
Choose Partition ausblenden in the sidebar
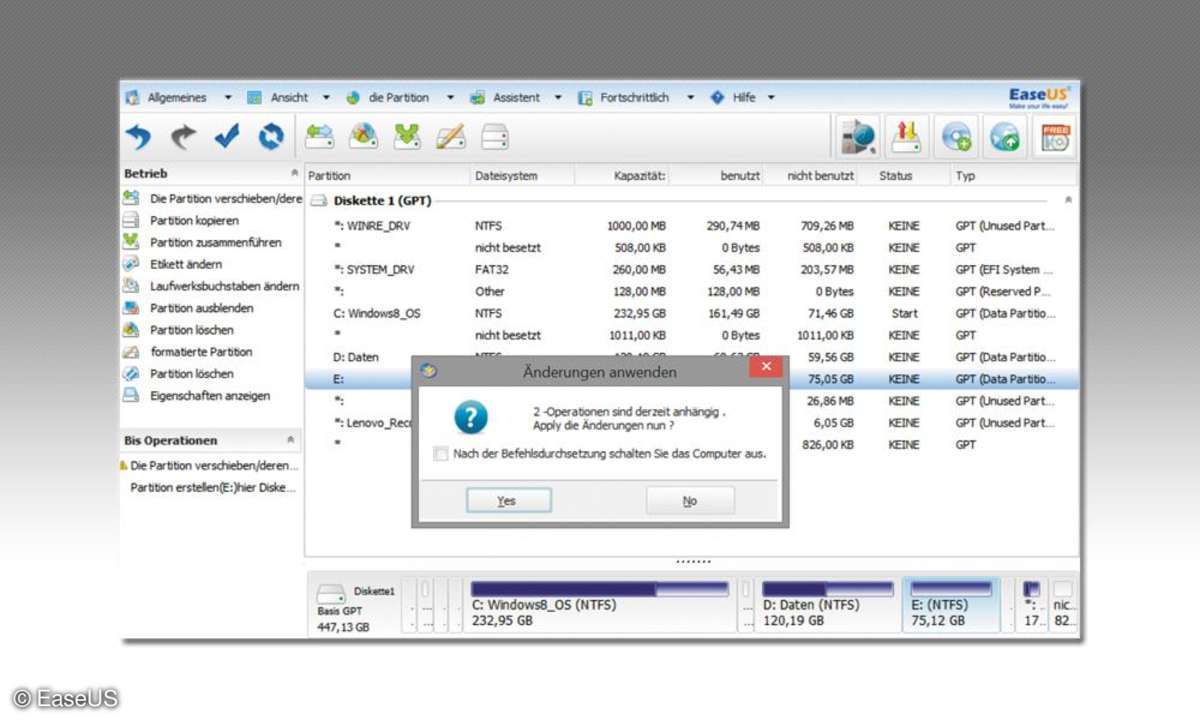(x=201, y=309)
